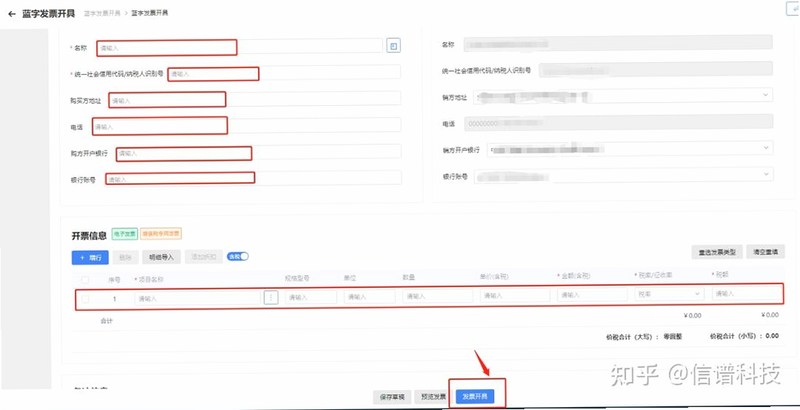Click the 零圆整 amount in words
Viewport: 800px width, 410px height.
click(x=672, y=337)
